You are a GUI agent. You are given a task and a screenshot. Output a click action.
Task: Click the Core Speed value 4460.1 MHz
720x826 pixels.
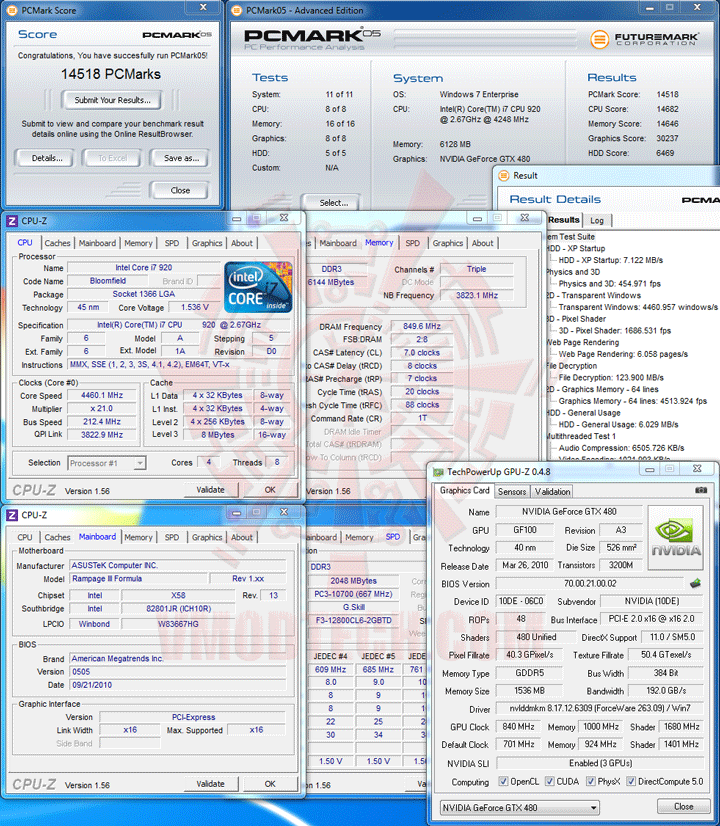[x=102, y=395]
